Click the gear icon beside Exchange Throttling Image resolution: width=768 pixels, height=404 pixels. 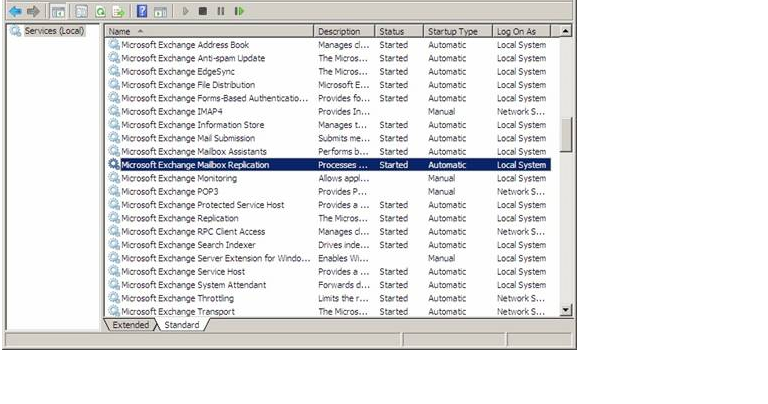point(114,298)
